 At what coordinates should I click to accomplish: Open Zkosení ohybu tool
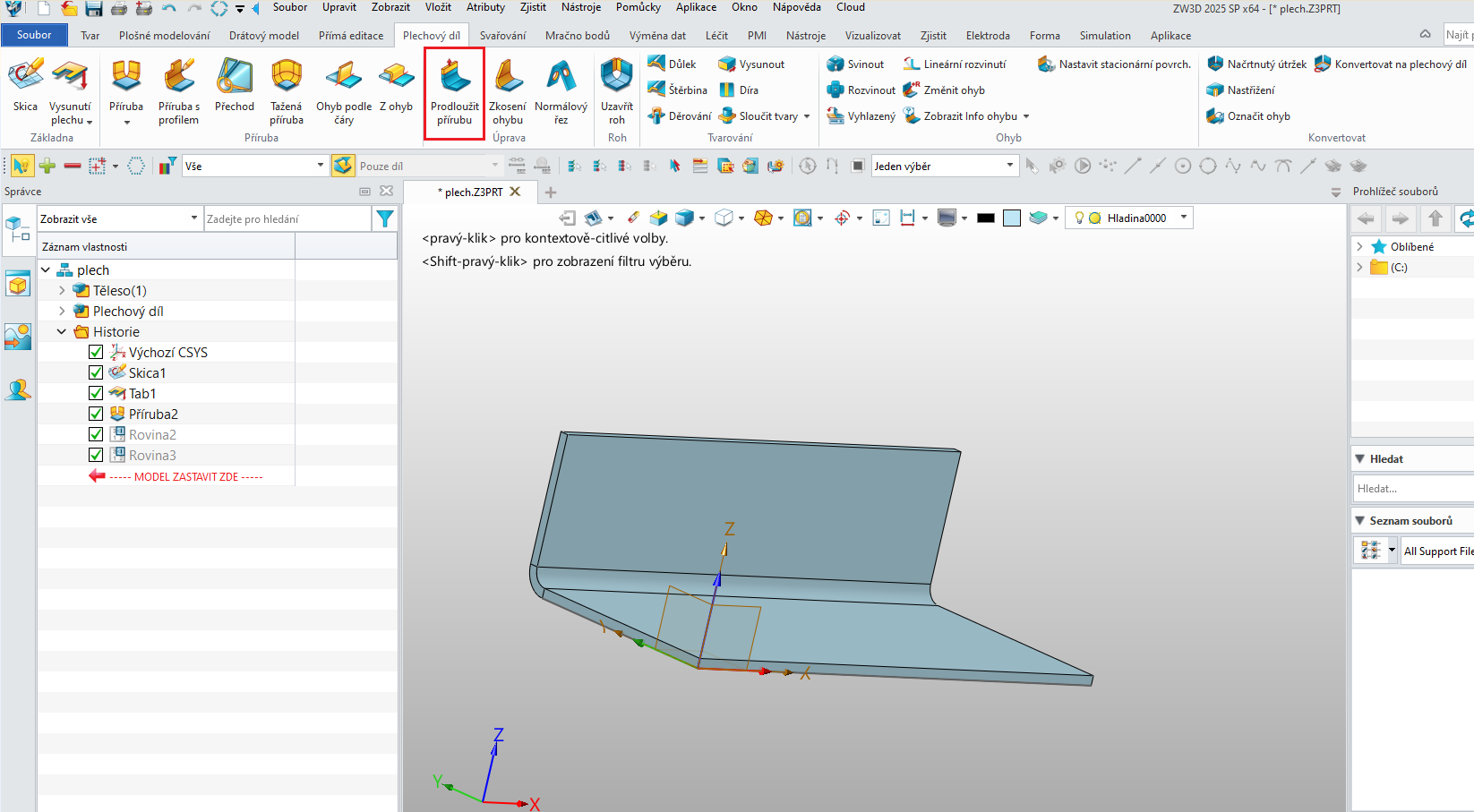tap(508, 90)
